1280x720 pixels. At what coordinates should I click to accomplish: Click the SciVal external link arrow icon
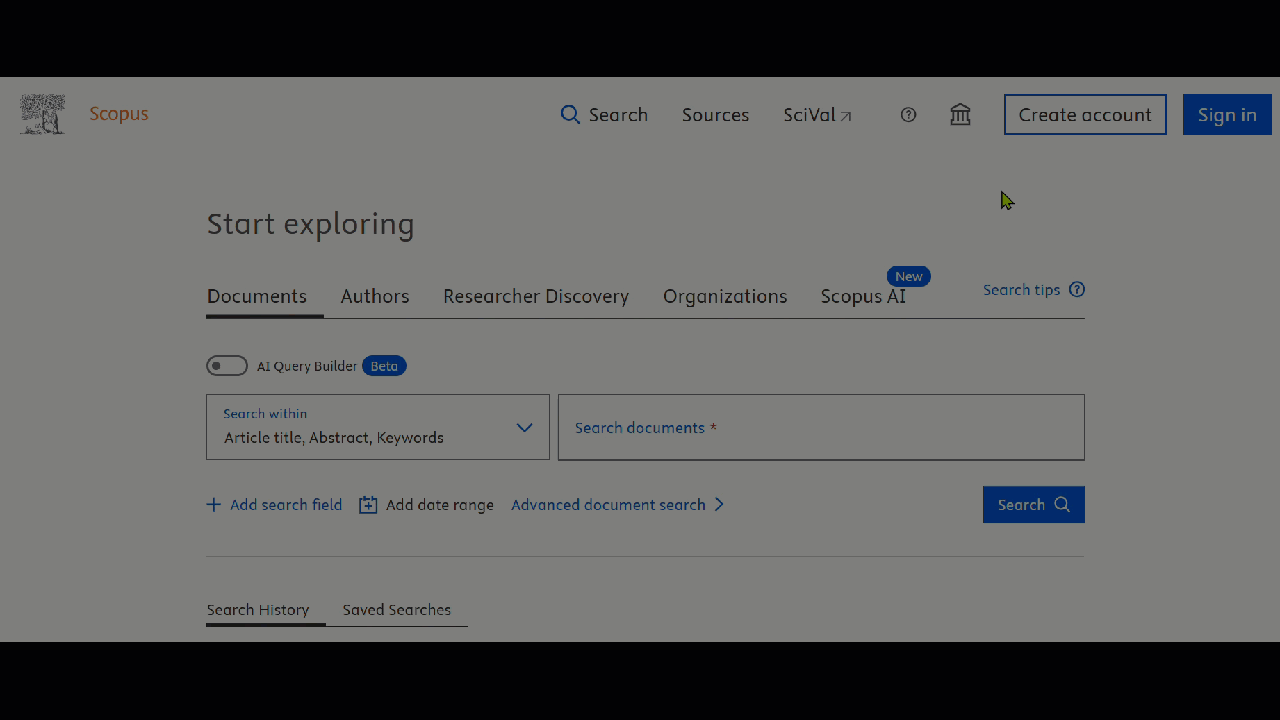pyautogui.click(x=846, y=117)
